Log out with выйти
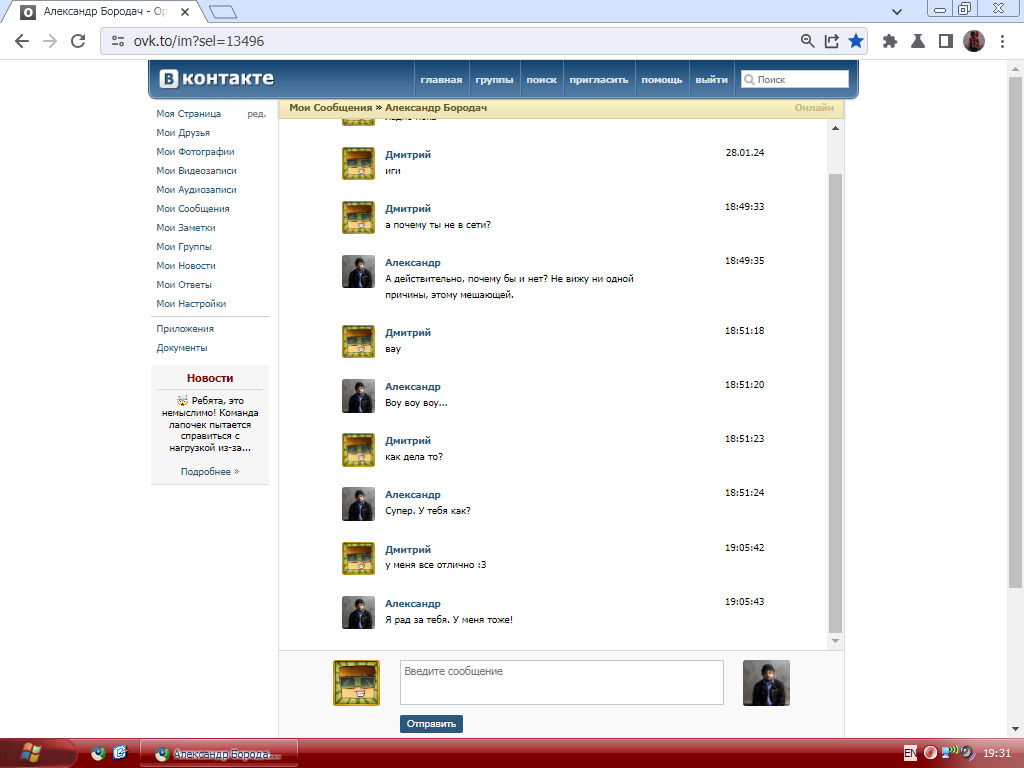The image size is (1024, 768). pos(711,80)
